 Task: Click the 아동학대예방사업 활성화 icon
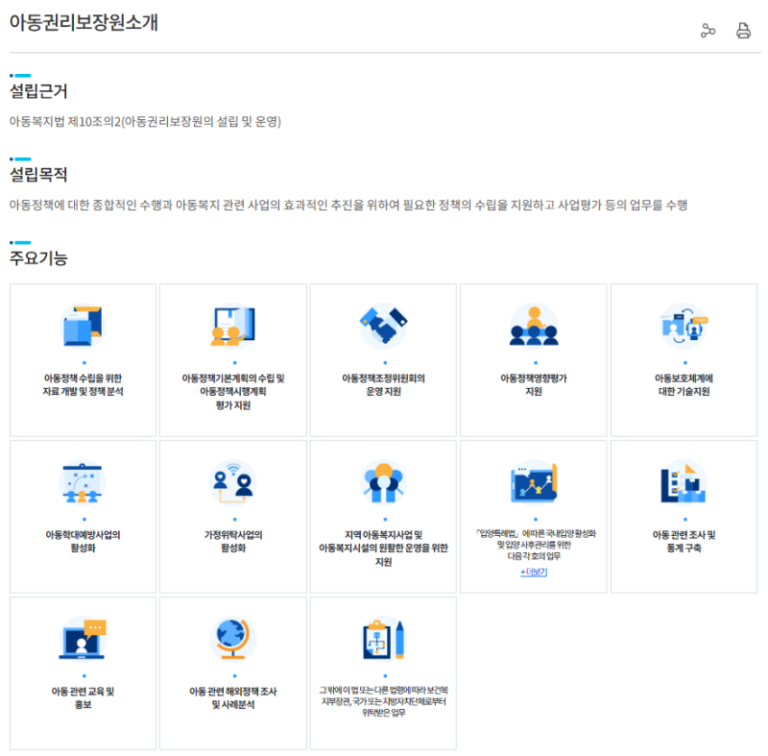click(83, 483)
